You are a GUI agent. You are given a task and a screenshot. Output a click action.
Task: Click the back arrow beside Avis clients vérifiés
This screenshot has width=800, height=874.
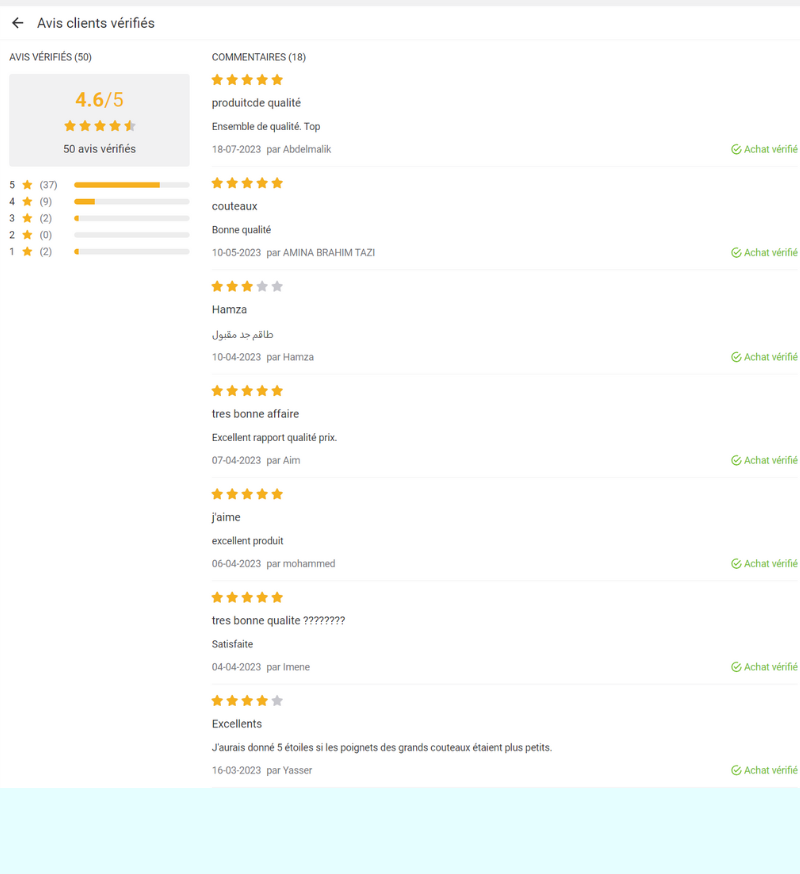tap(18, 23)
